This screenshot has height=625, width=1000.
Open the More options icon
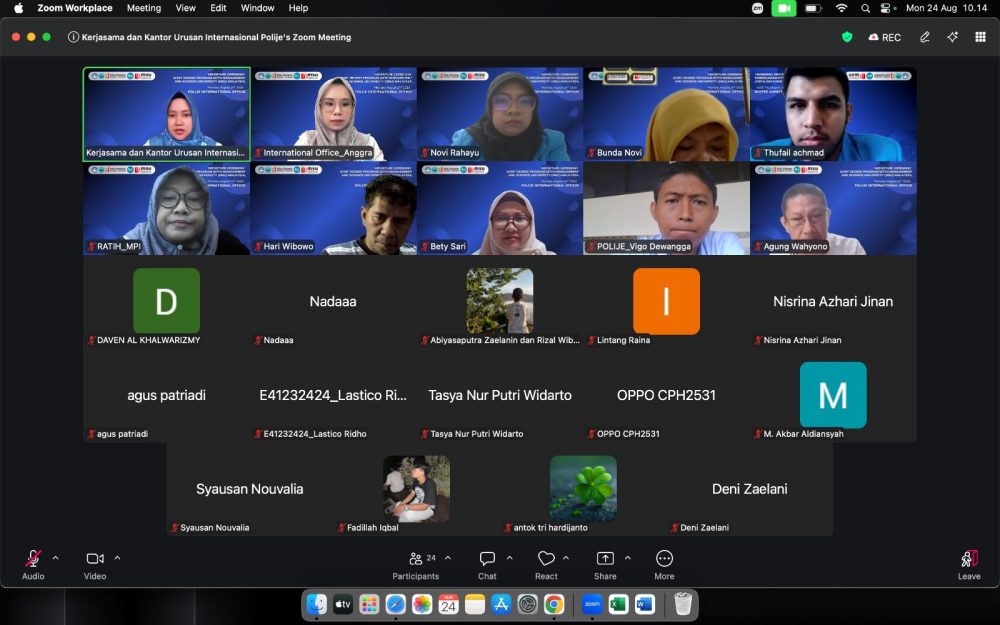pyautogui.click(x=664, y=559)
